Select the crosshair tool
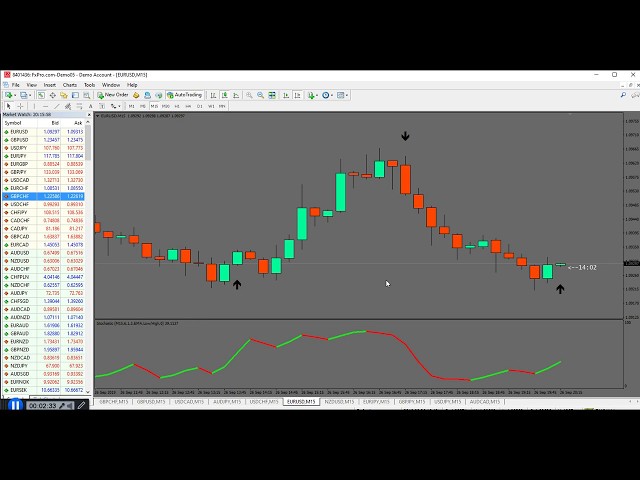The width and height of the screenshot is (640, 480). 20,106
